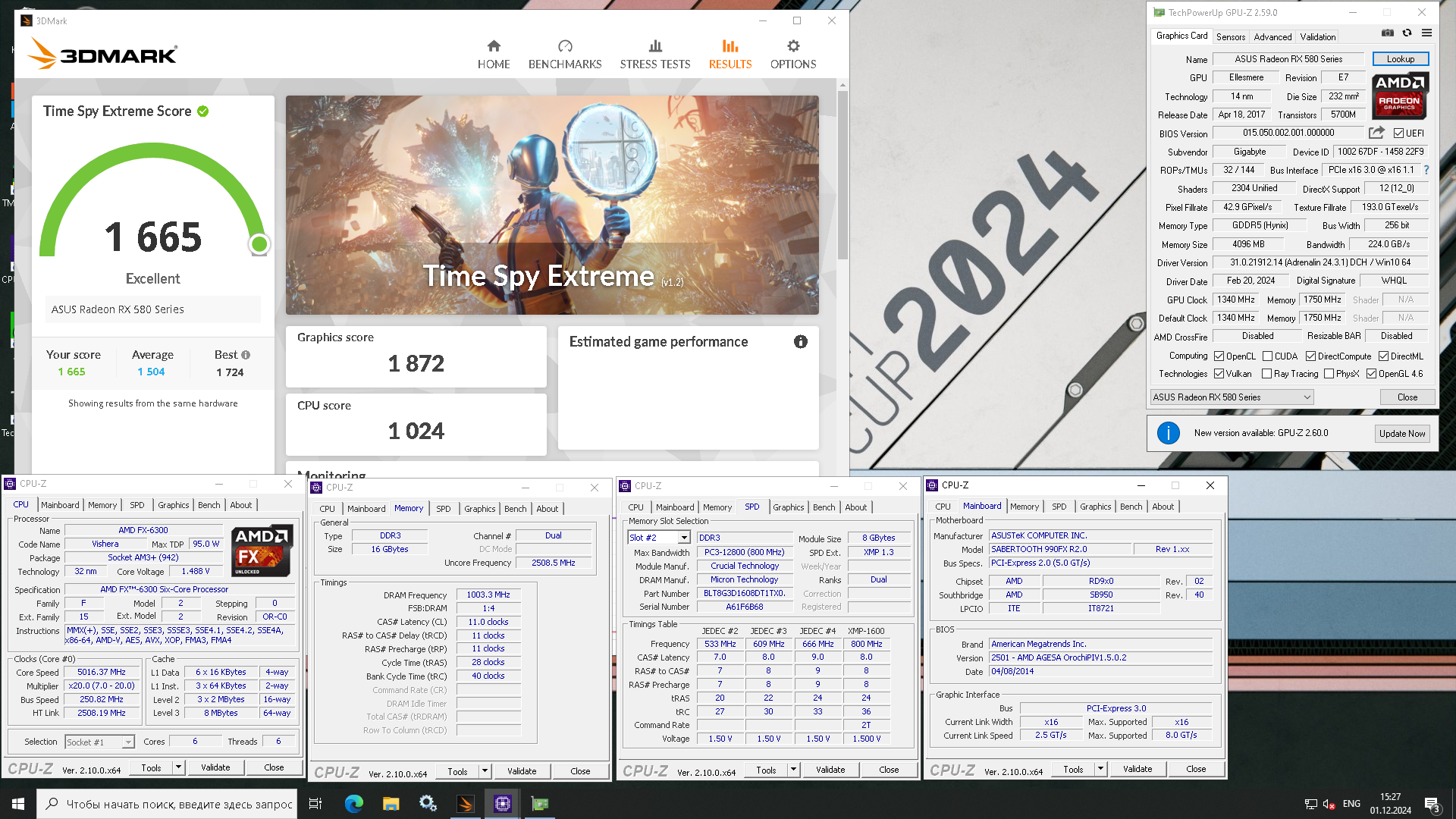Switch to CPU-Z taskbar icon
Image resolution: width=1456 pixels, height=819 pixels.
[x=502, y=804]
